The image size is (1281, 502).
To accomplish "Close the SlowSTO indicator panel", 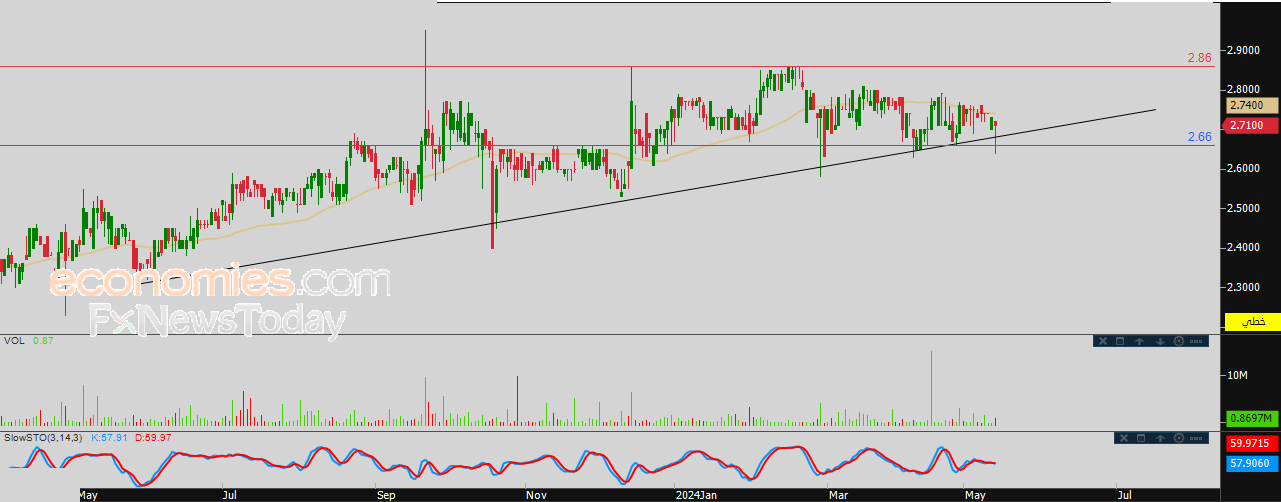I will point(1124,438).
